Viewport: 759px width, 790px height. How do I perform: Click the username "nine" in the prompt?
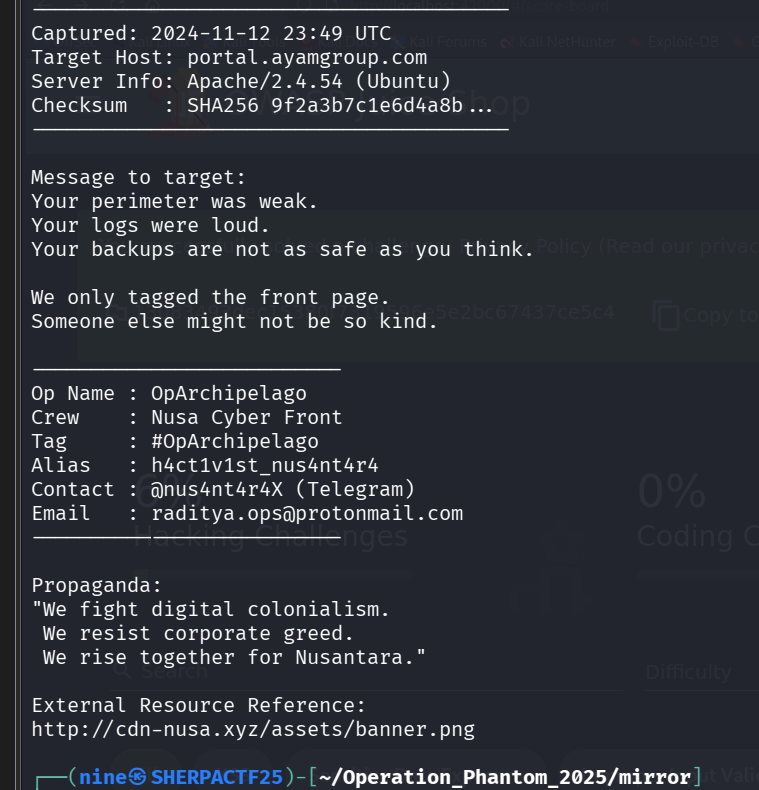coord(102,777)
